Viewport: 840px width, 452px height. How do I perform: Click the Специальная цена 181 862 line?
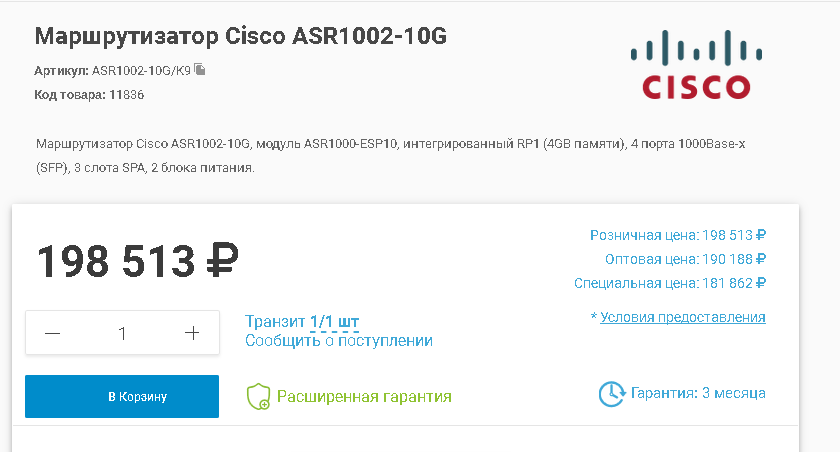[670, 283]
